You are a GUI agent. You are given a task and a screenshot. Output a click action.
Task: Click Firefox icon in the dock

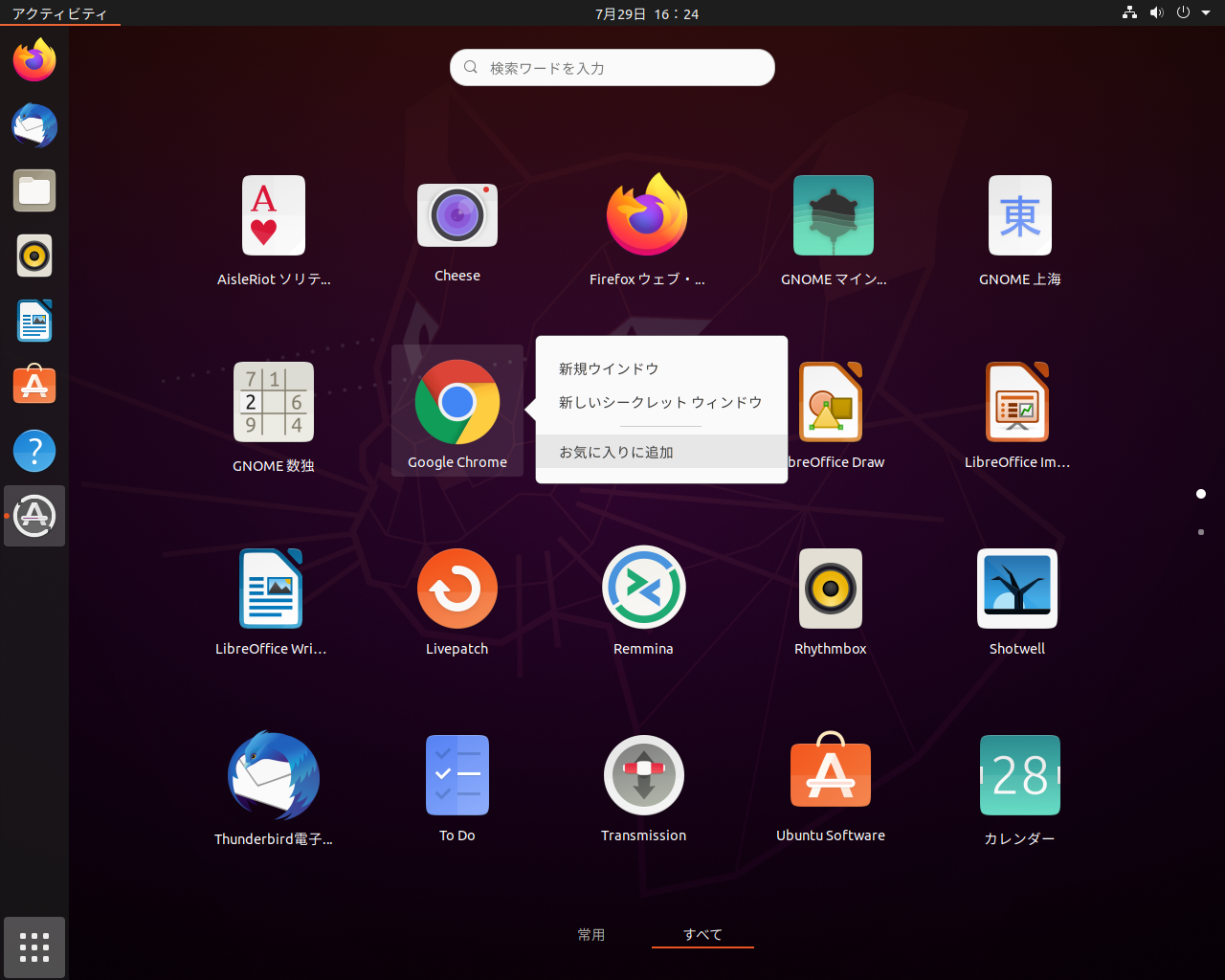pos(34,60)
